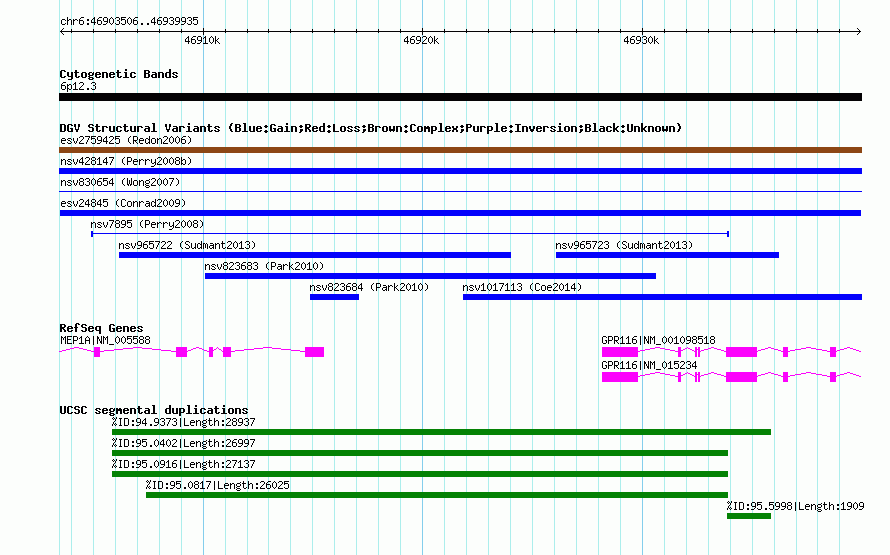
Task: Open the Cytogenetic Bands track heading
Action: tap(119, 74)
